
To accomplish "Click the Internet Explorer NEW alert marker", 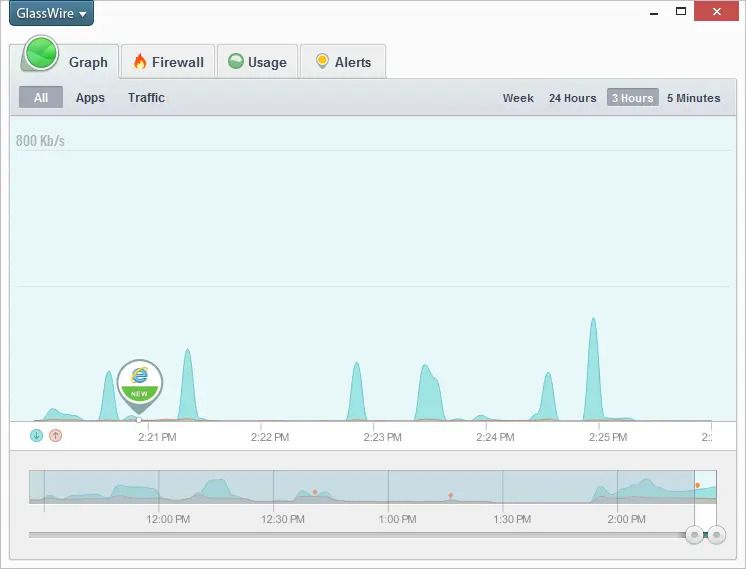I will [x=139, y=383].
